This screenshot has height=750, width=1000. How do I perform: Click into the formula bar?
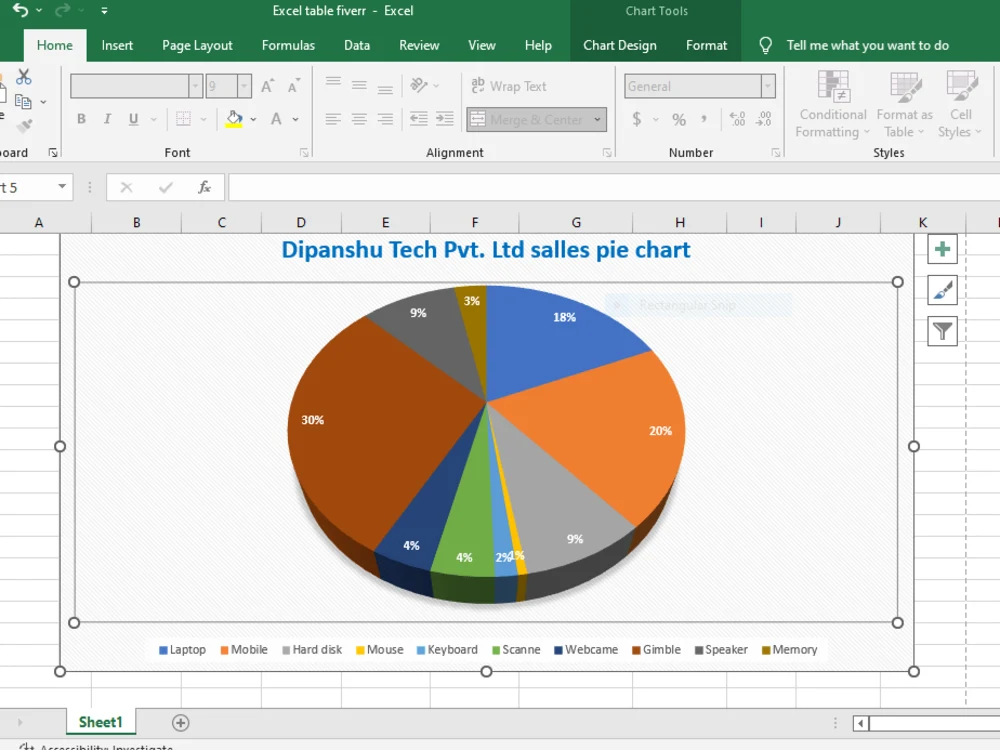point(614,188)
